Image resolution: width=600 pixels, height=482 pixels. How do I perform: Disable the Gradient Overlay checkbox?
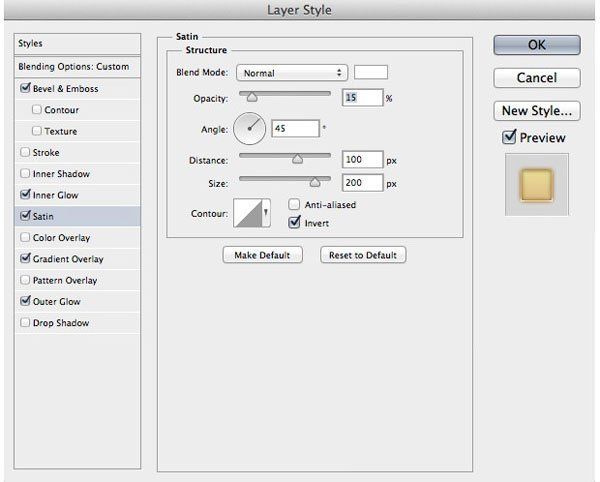pos(25,258)
